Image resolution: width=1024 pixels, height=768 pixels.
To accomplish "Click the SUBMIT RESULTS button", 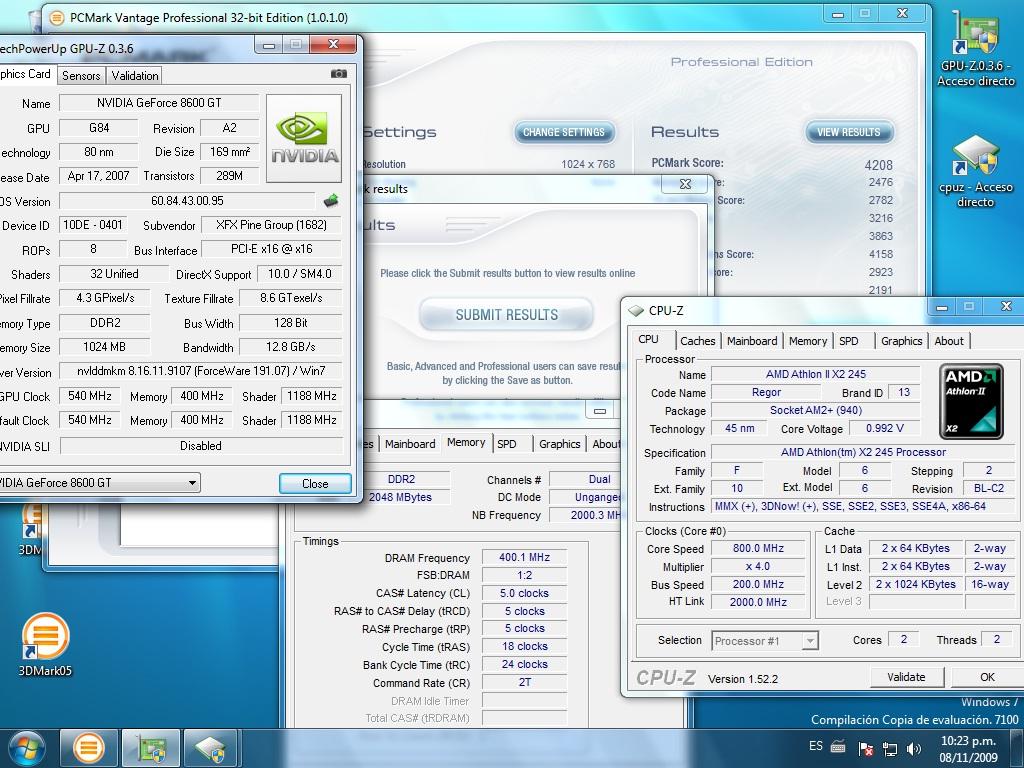I will (506, 315).
